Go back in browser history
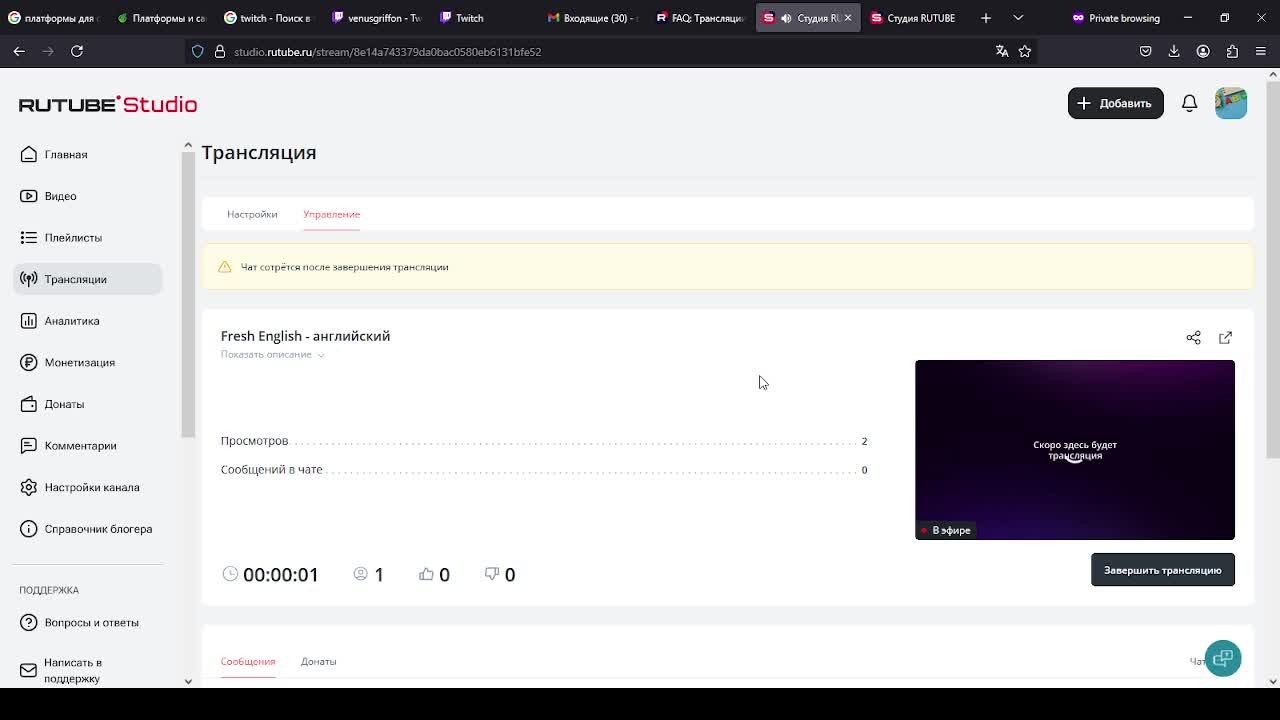The width and height of the screenshot is (1280, 720). [19, 51]
